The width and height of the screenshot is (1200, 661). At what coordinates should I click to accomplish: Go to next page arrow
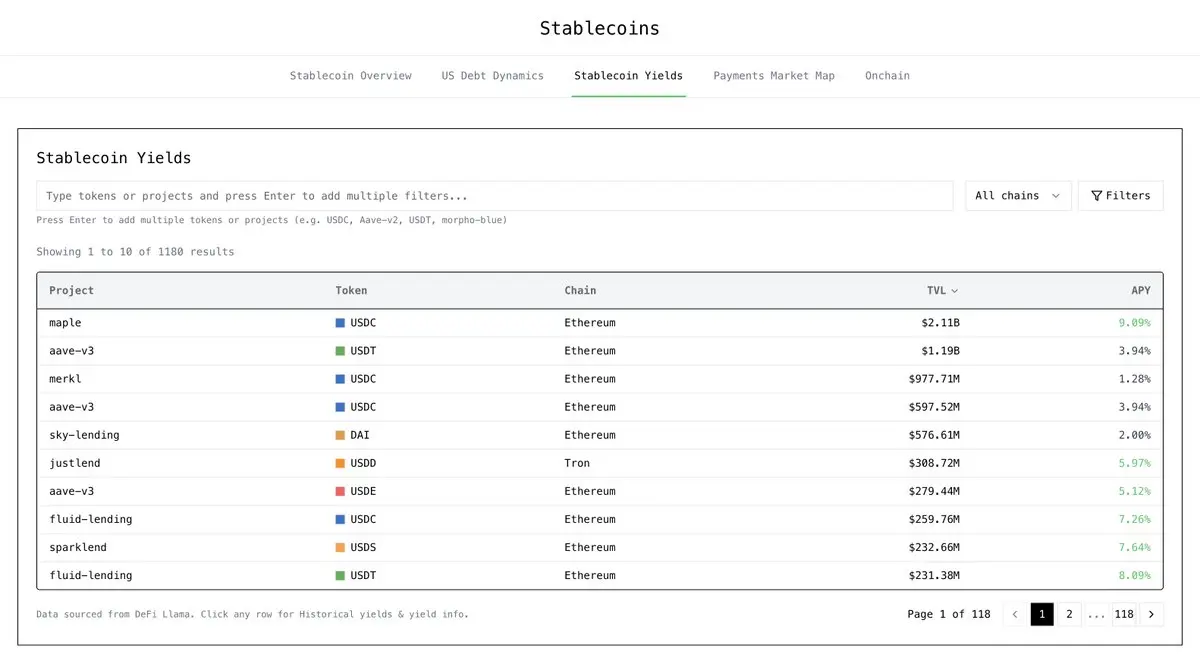tap(1152, 614)
